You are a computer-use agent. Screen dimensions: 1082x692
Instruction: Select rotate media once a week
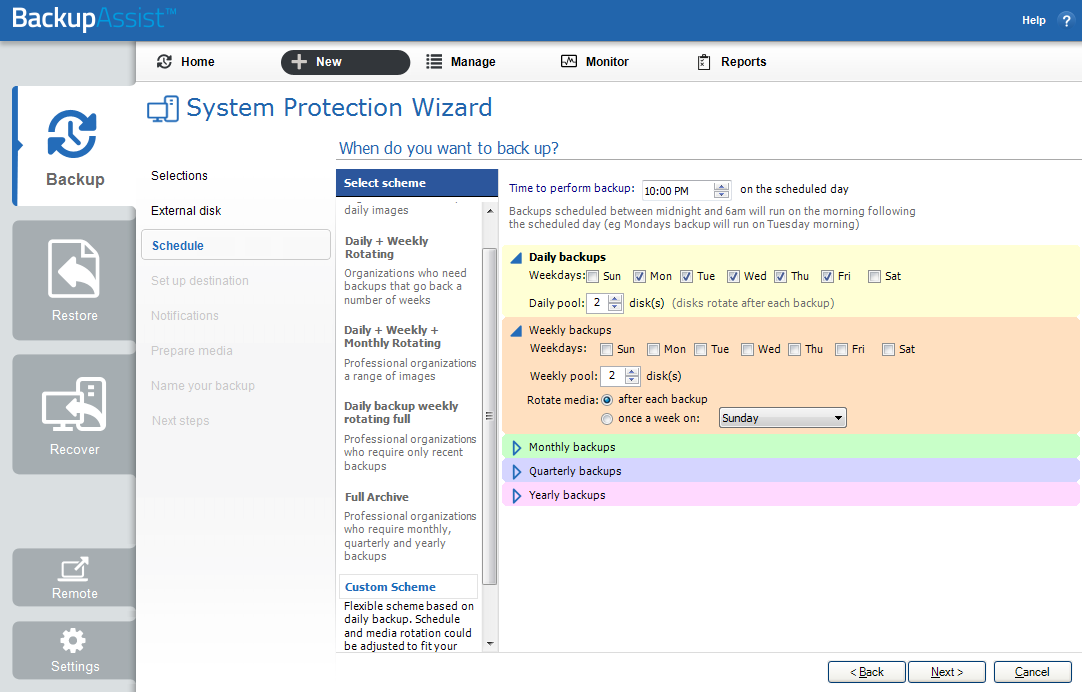tap(607, 419)
